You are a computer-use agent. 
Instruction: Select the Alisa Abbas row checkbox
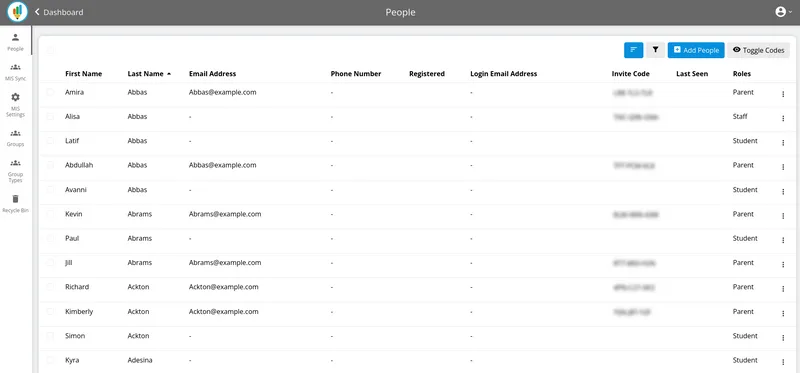point(50,116)
